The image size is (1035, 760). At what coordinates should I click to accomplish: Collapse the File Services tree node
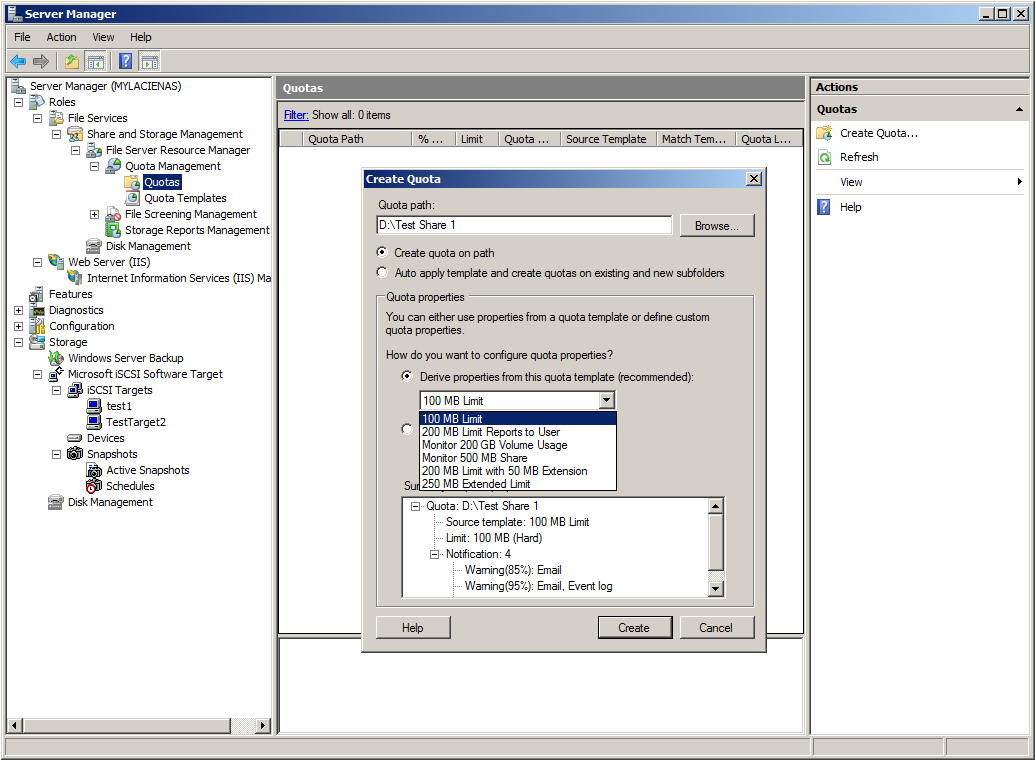pyautogui.click(x=38, y=118)
